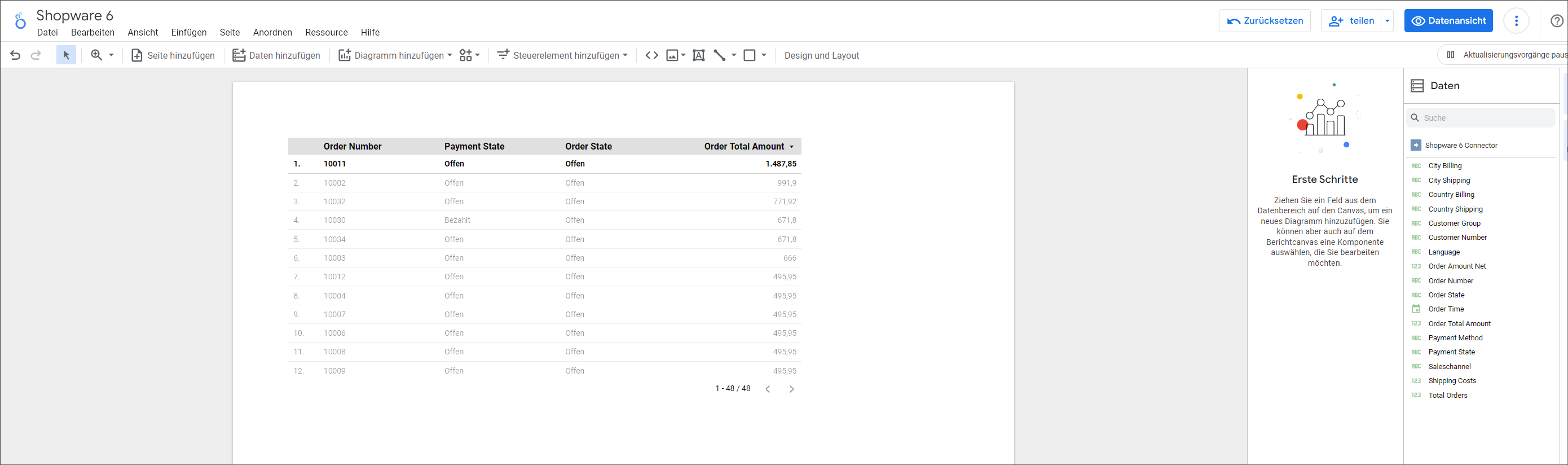Click the redo arrow icon
The image size is (1568, 465).
[36, 55]
